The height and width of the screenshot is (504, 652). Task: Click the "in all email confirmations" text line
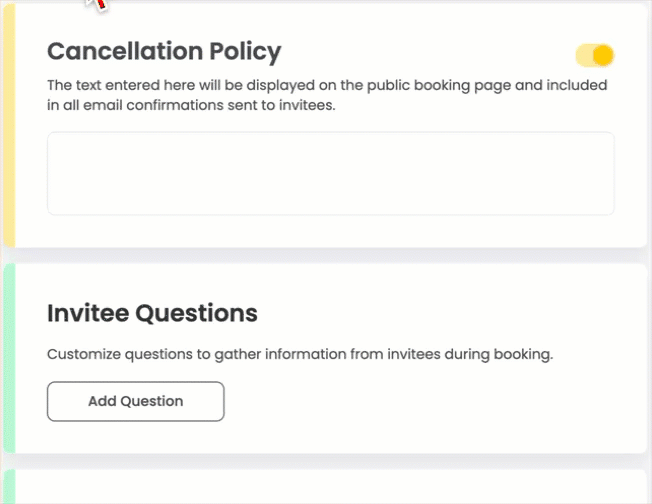130,105
